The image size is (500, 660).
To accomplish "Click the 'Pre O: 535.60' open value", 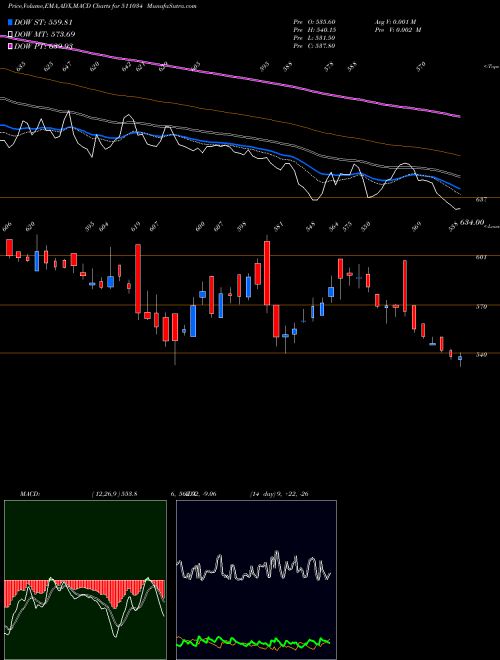I will 314,22.
